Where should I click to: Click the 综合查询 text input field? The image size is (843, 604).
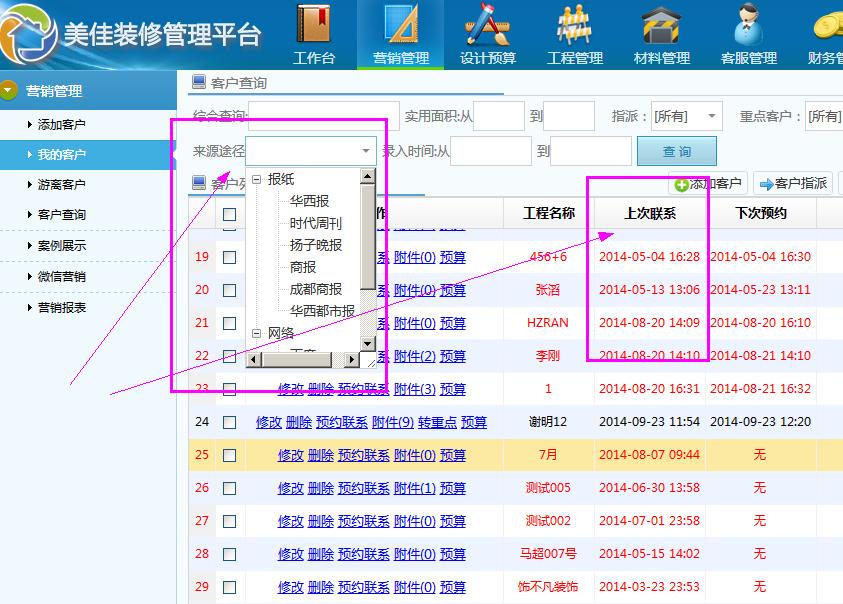tap(323, 116)
